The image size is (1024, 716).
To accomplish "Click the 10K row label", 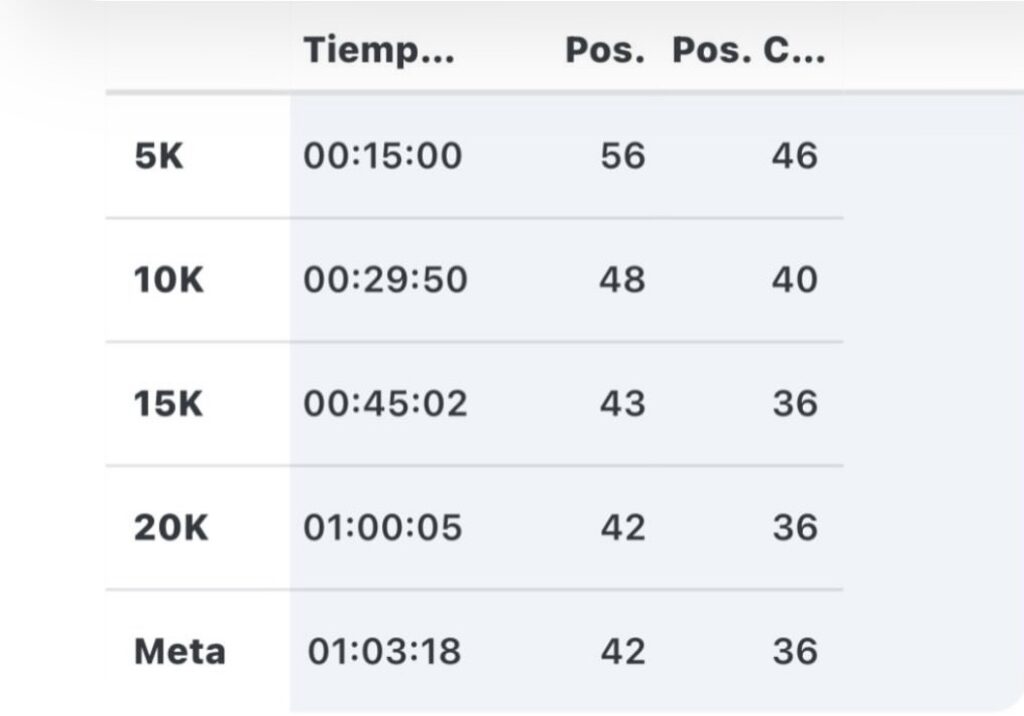I will click(x=168, y=280).
